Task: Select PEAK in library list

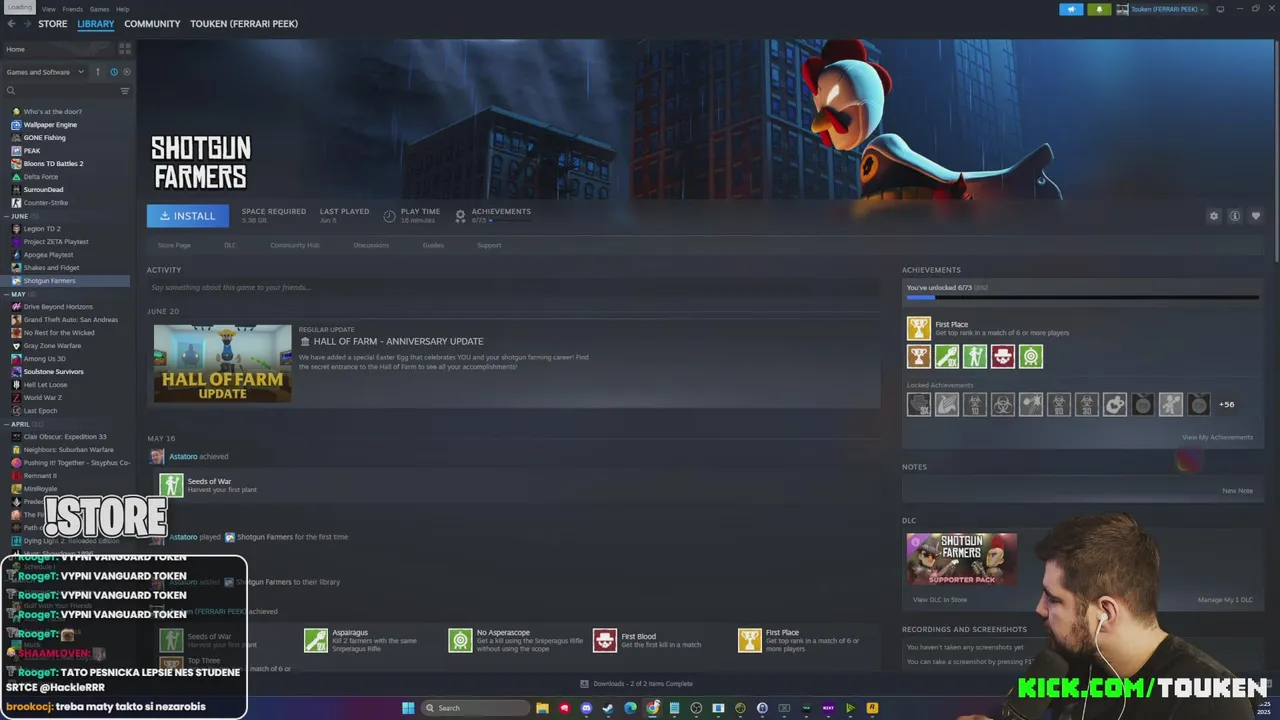Action: pos(32,151)
